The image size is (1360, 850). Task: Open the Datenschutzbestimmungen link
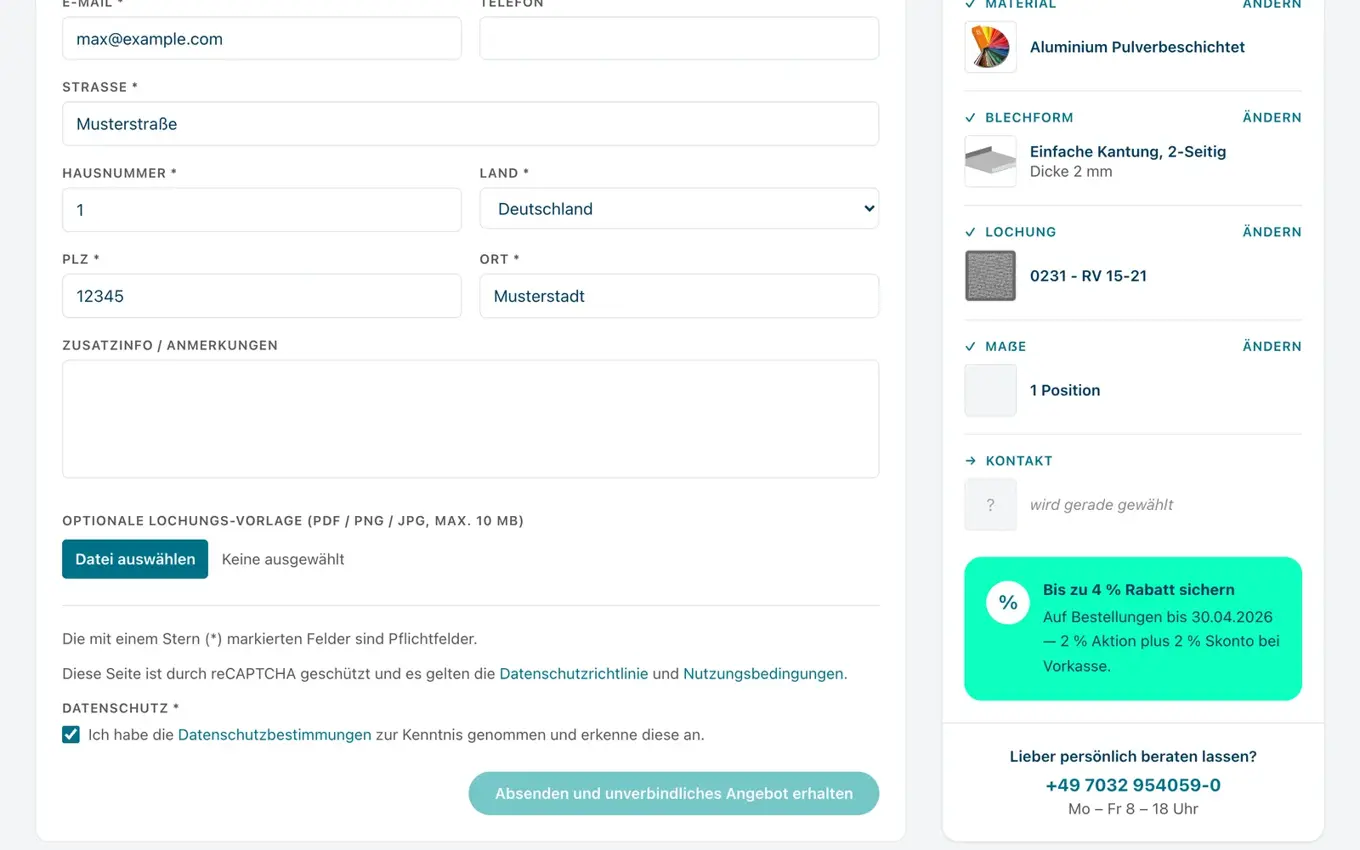click(275, 735)
